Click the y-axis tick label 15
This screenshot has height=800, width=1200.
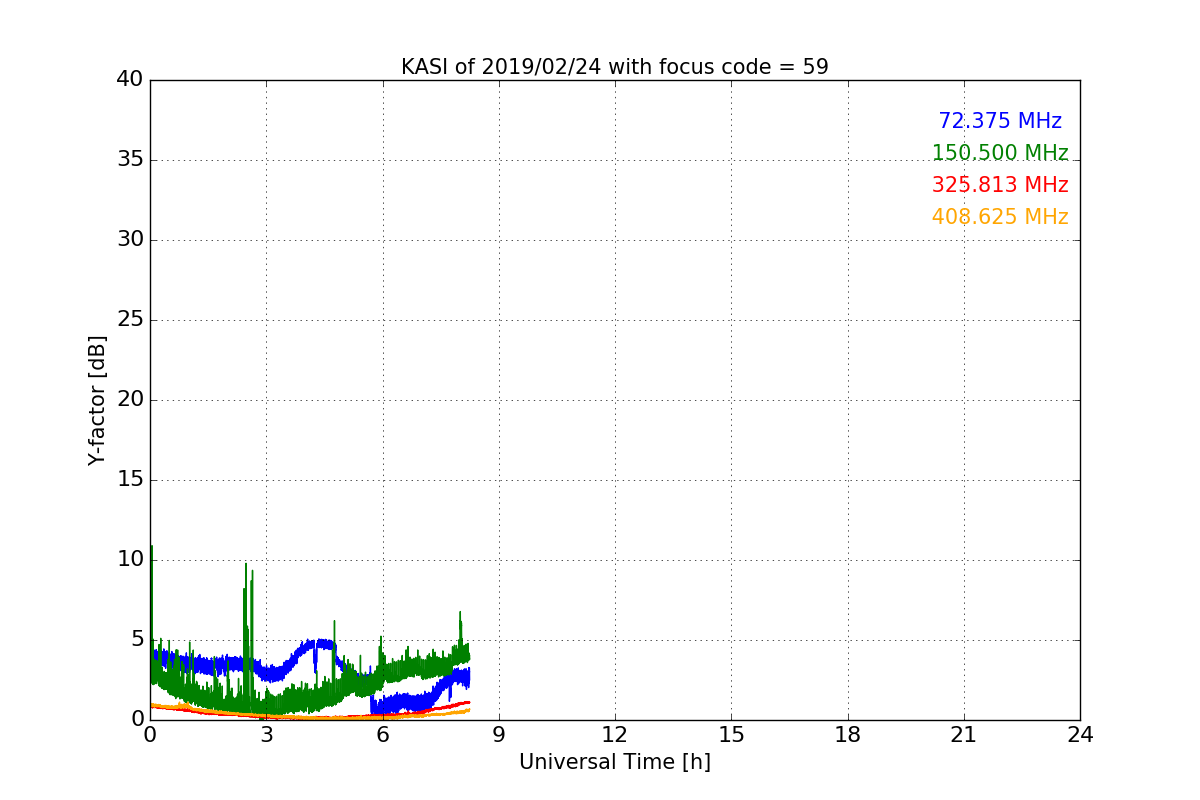(x=130, y=480)
